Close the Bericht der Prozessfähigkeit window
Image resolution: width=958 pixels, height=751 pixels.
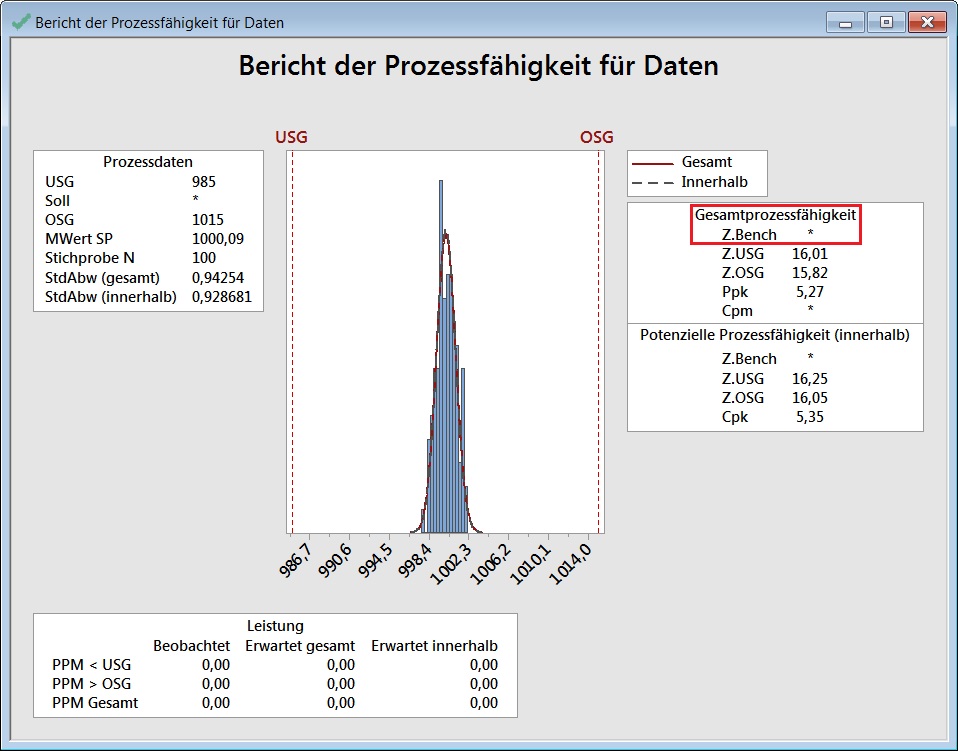(x=927, y=23)
